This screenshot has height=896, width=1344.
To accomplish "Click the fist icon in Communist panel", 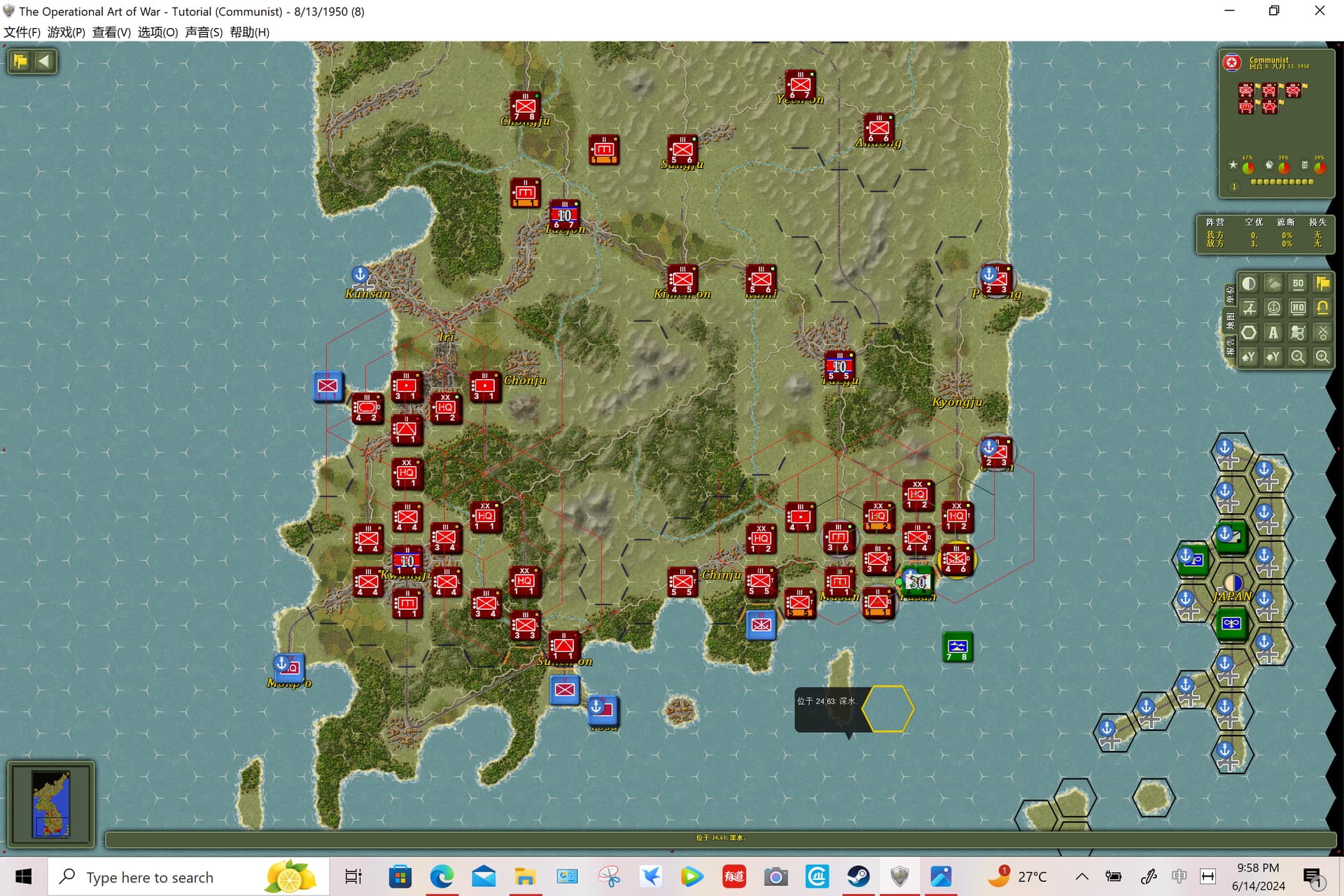I will pyautogui.click(x=1270, y=165).
